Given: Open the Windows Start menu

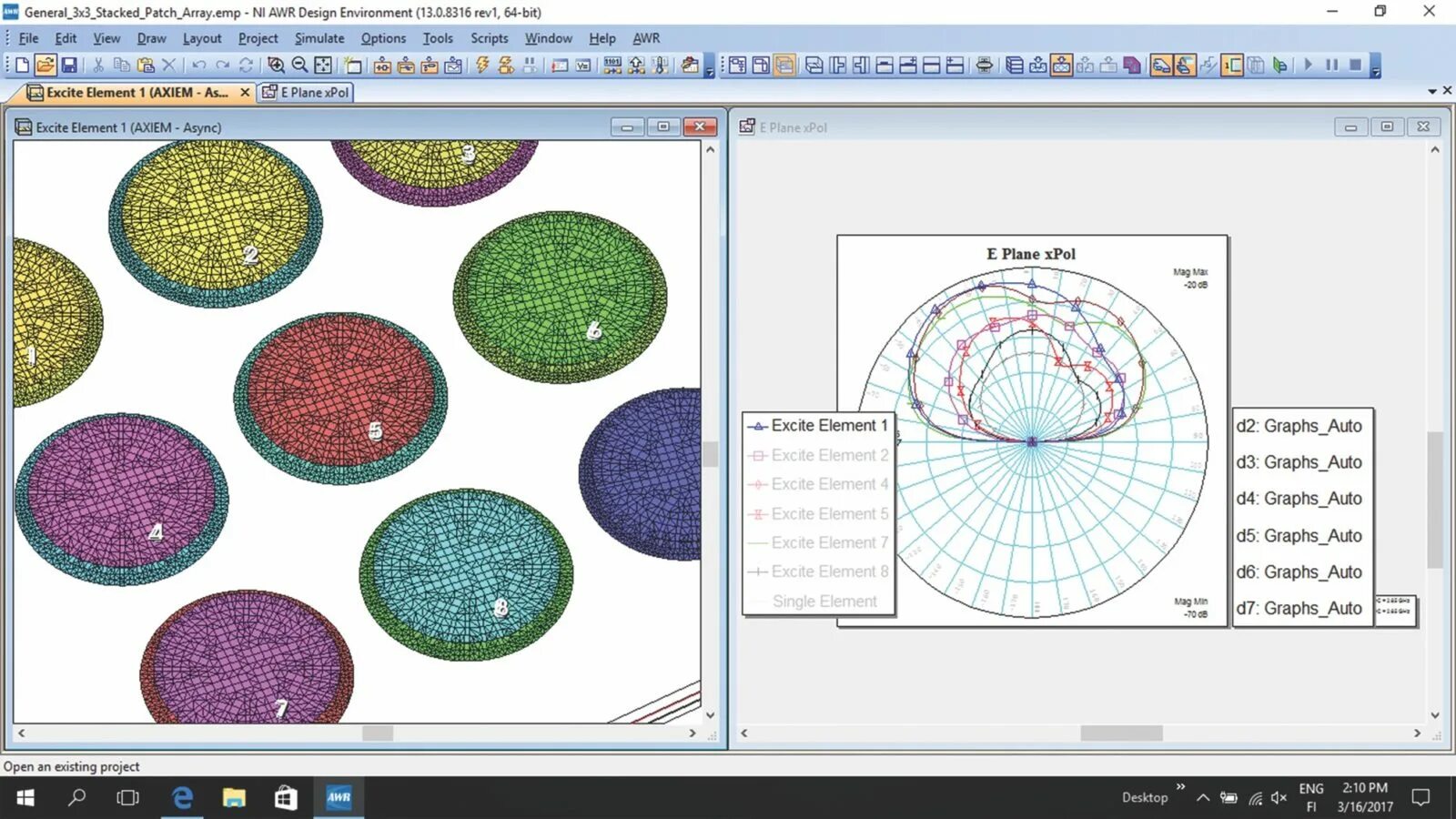Looking at the screenshot, I should [25, 798].
